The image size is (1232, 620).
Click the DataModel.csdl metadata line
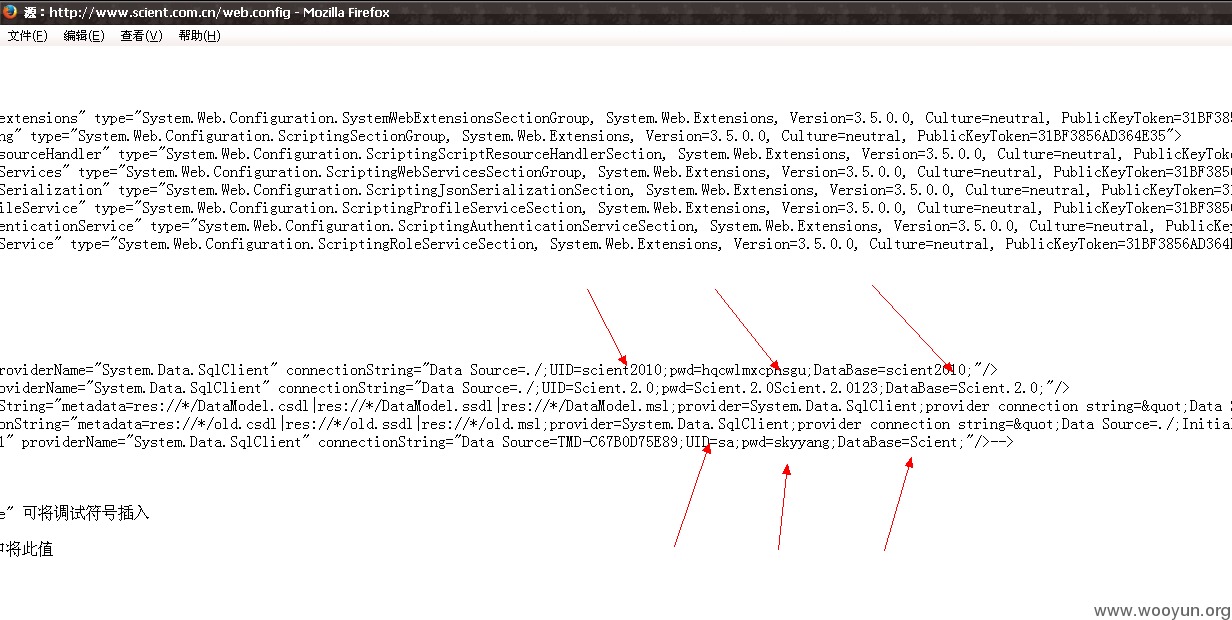point(616,406)
